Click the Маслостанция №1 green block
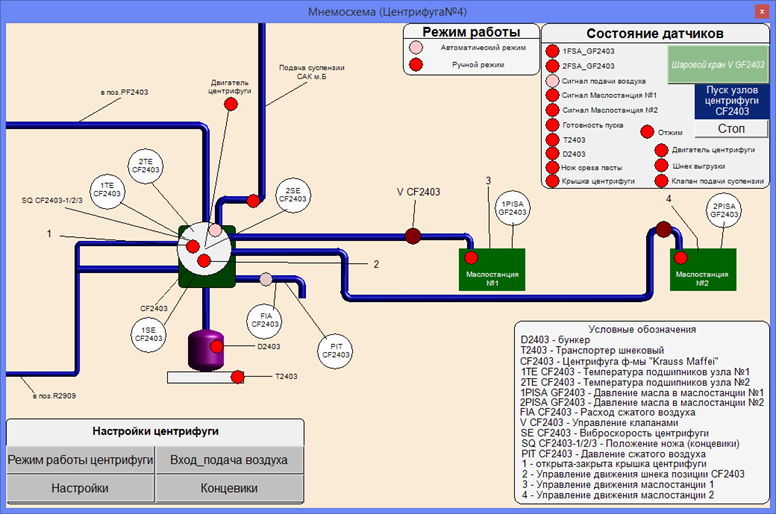This screenshot has height=514, width=776. coord(485,269)
